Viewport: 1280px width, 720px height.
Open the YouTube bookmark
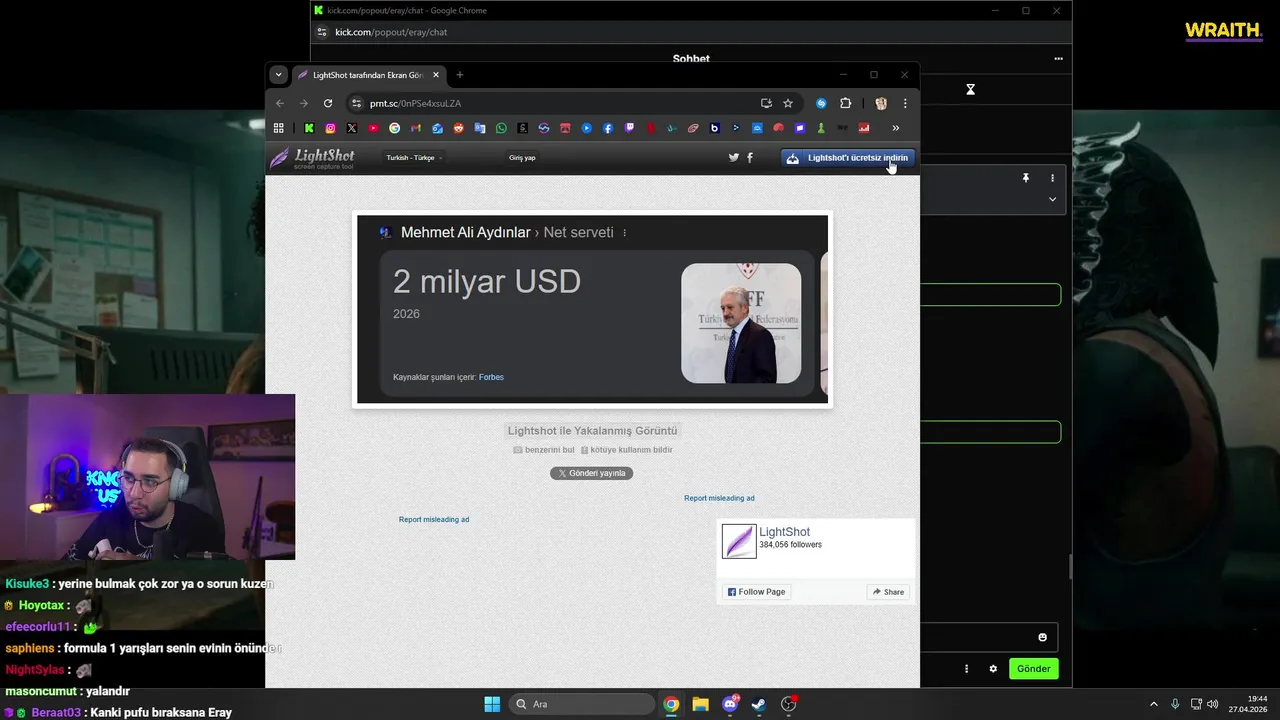[373, 128]
